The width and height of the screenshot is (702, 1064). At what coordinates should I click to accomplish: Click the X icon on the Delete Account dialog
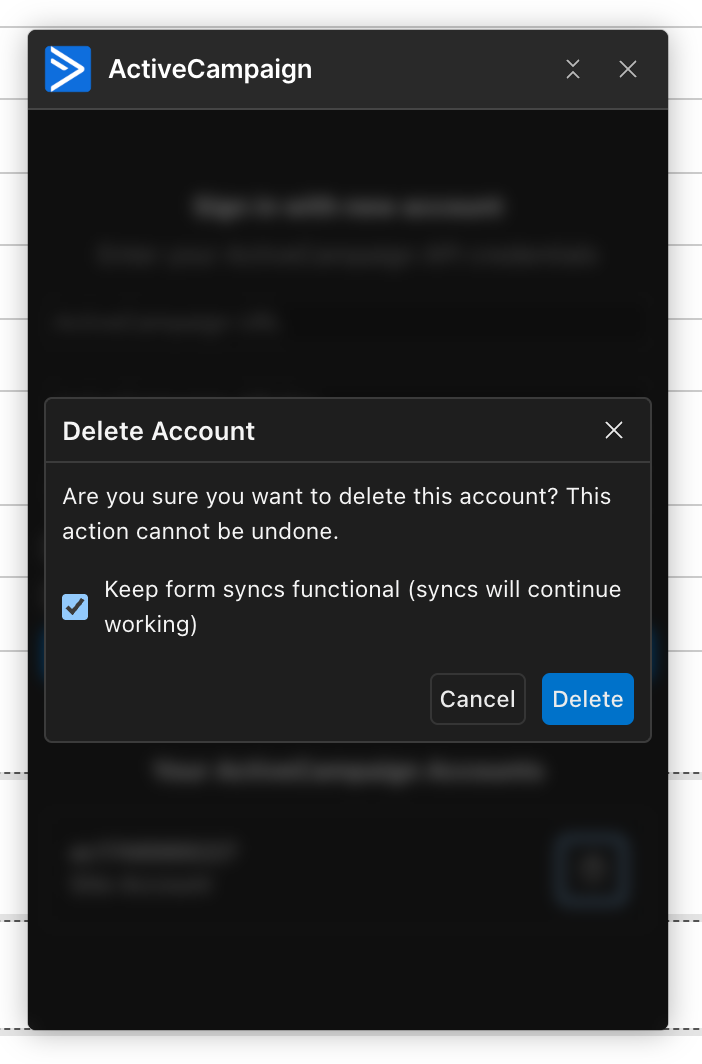pos(614,430)
